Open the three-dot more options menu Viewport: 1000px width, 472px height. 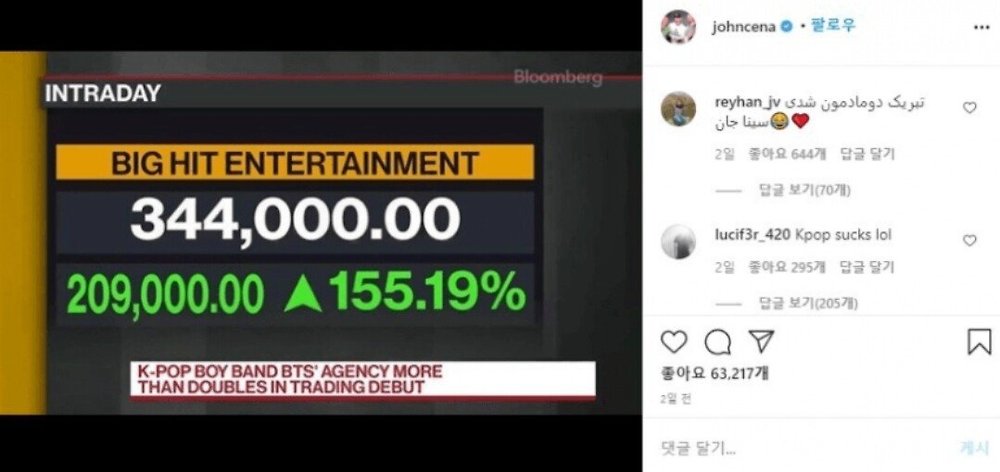982,27
